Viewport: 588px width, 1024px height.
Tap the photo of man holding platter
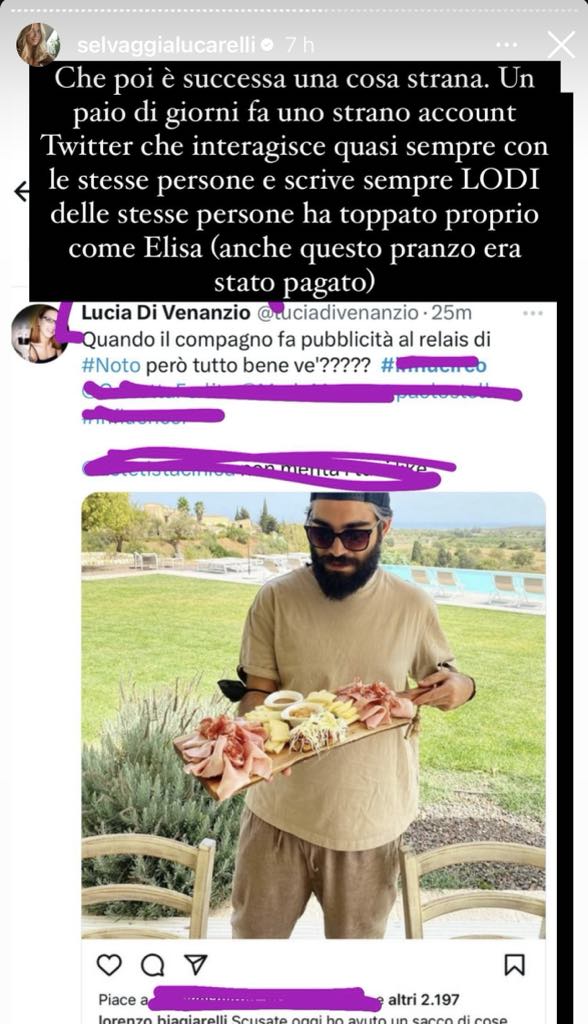pyautogui.click(x=314, y=715)
